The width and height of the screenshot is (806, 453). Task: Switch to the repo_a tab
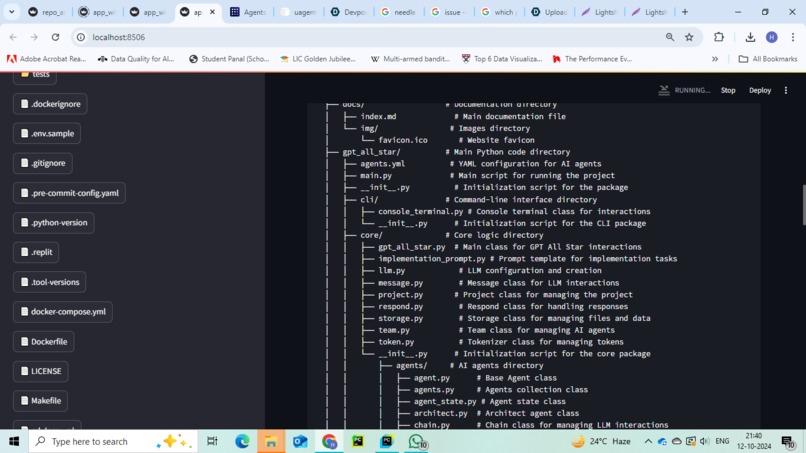[x=46, y=12]
